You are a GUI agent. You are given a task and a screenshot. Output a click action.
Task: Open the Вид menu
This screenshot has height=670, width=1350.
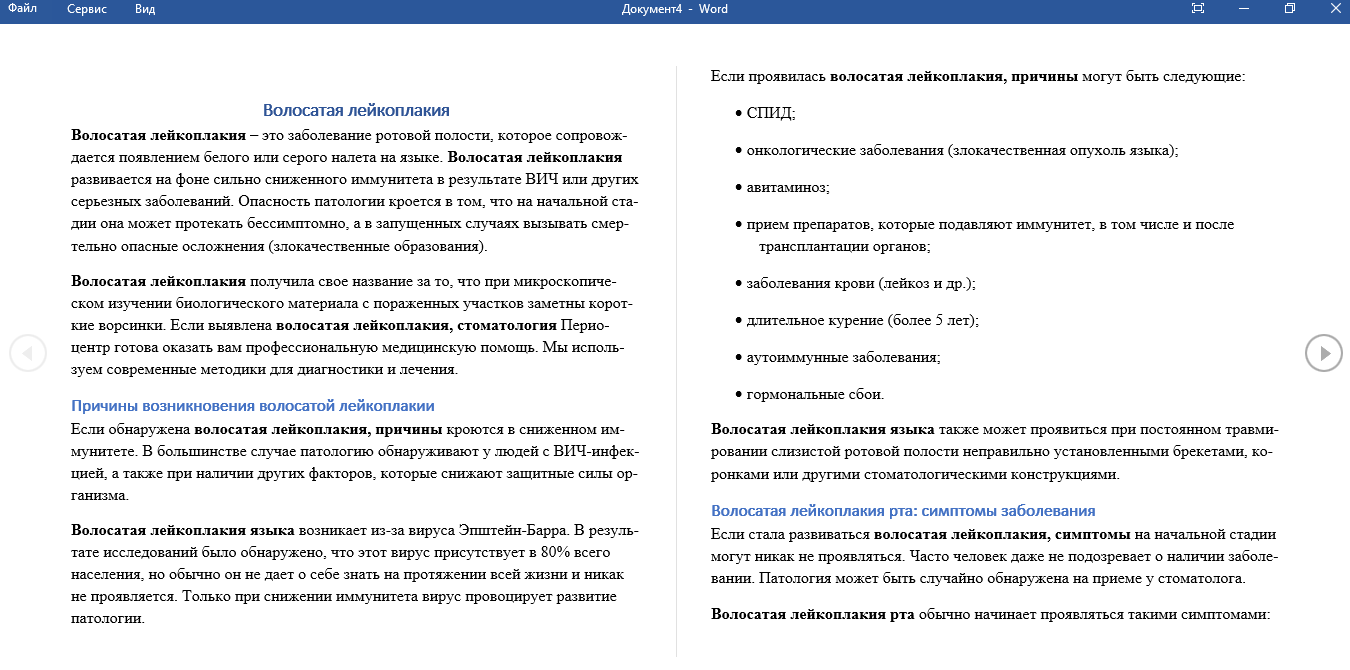(x=145, y=9)
